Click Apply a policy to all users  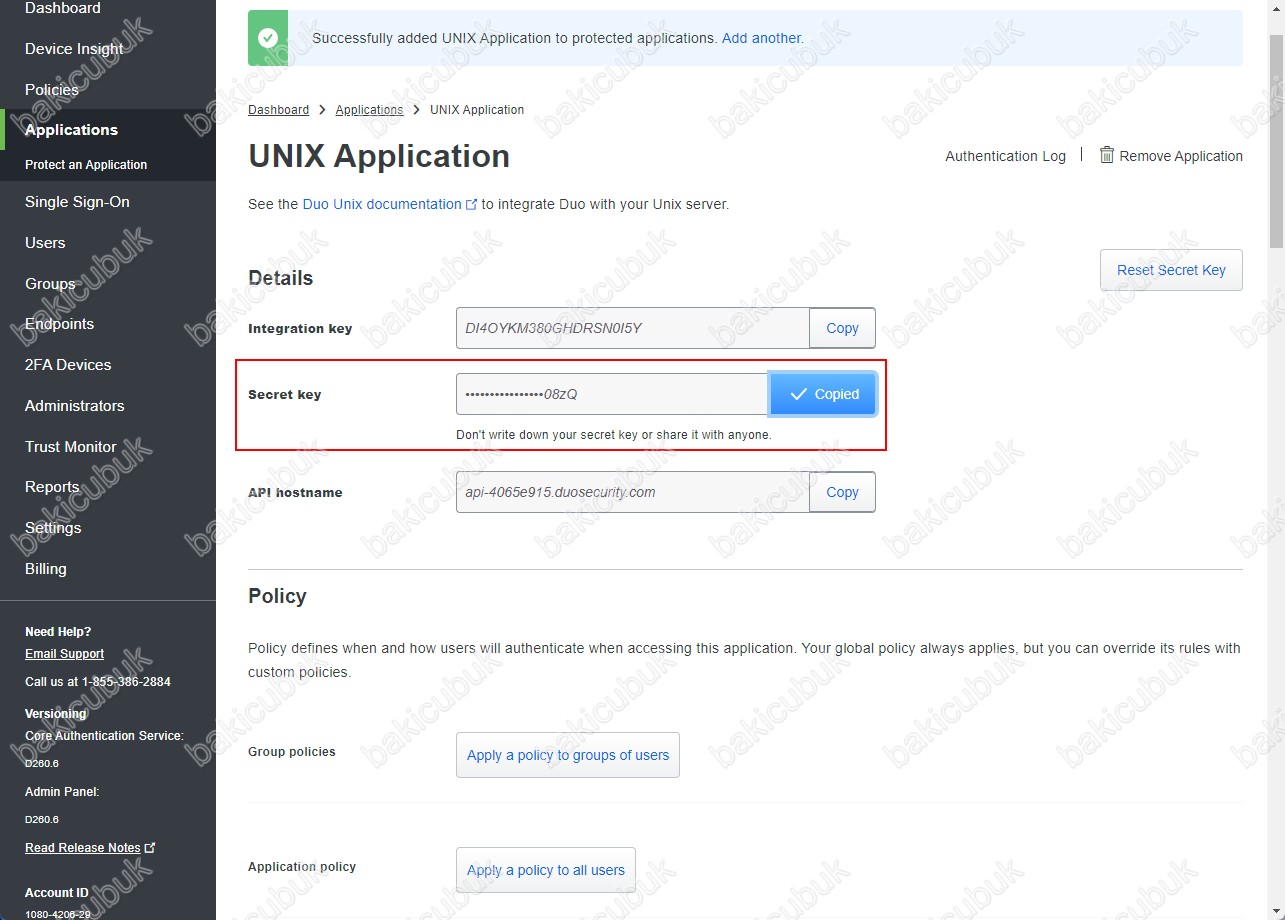(546, 870)
